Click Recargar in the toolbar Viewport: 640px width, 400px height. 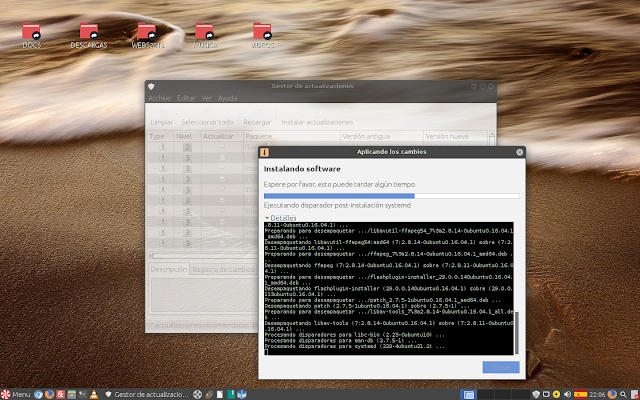[257, 117]
